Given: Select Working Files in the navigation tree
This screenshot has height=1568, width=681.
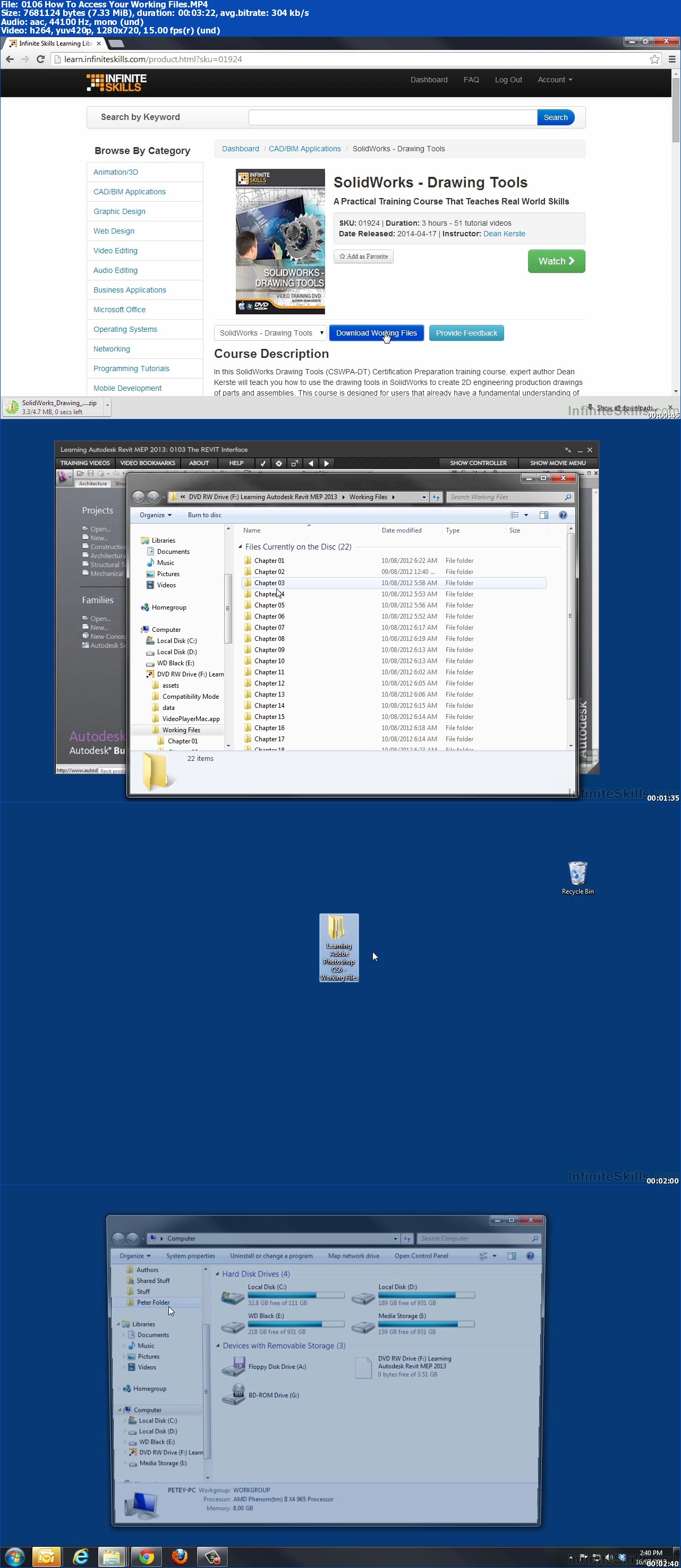Looking at the screenshot, I should [181, 730].
